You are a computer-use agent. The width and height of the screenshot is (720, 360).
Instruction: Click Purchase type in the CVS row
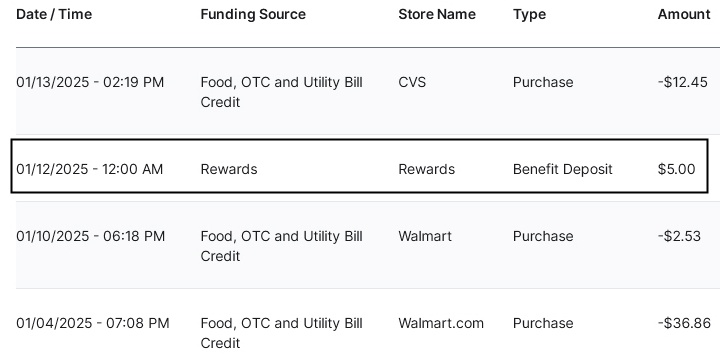543,82
